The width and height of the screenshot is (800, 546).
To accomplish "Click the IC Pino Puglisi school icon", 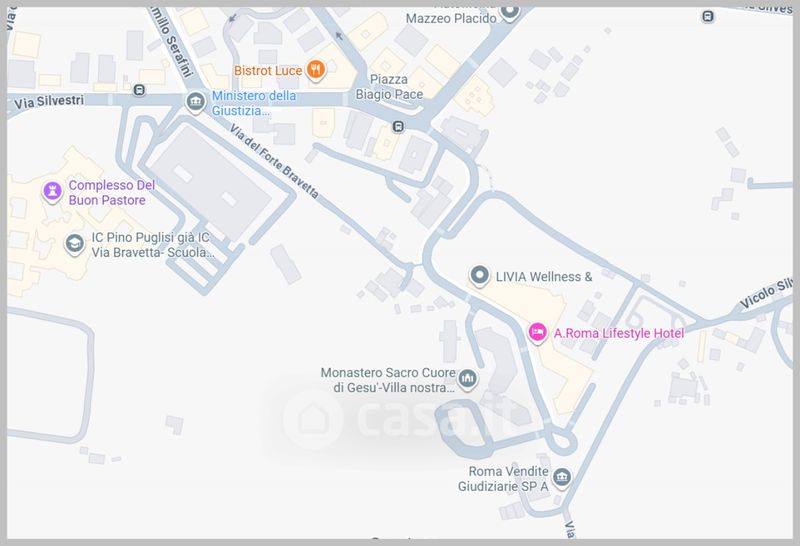I will pos(74,244).
